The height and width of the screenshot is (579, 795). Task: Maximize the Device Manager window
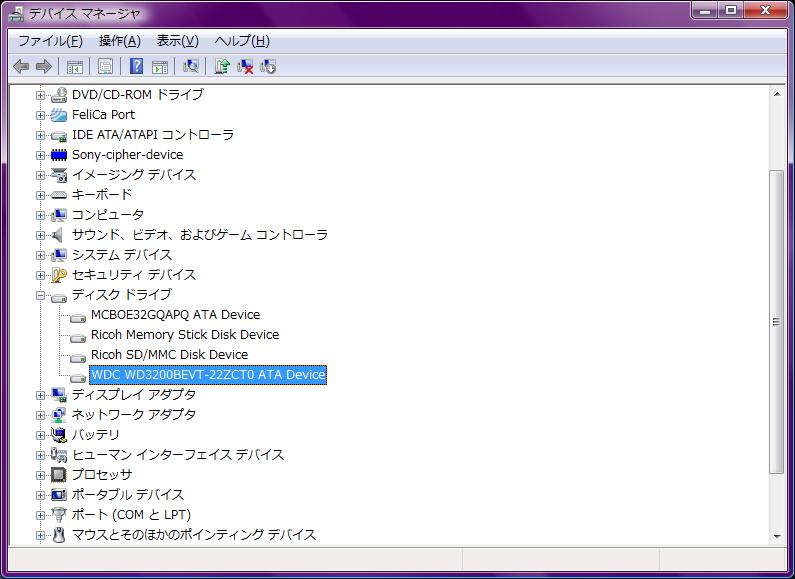(731, 10)
